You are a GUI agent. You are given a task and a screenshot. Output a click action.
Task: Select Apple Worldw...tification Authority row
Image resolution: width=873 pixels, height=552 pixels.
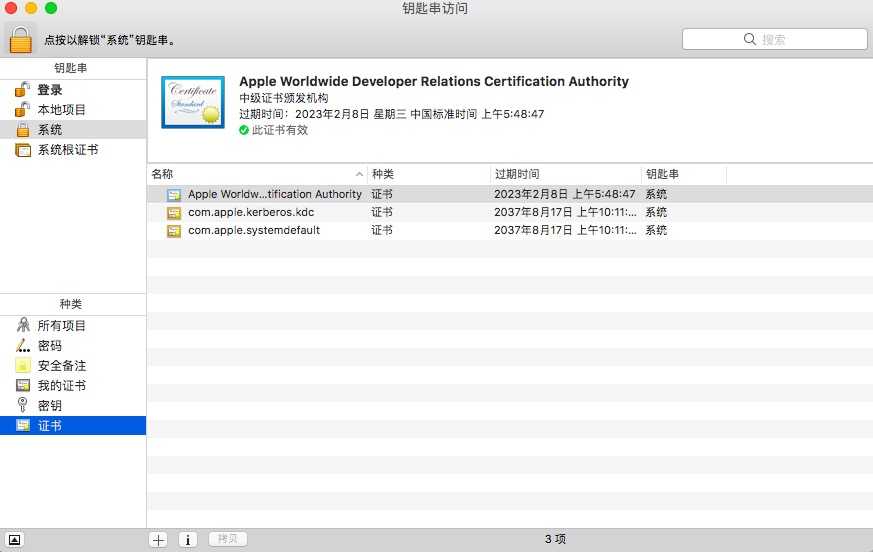(510, 194)
